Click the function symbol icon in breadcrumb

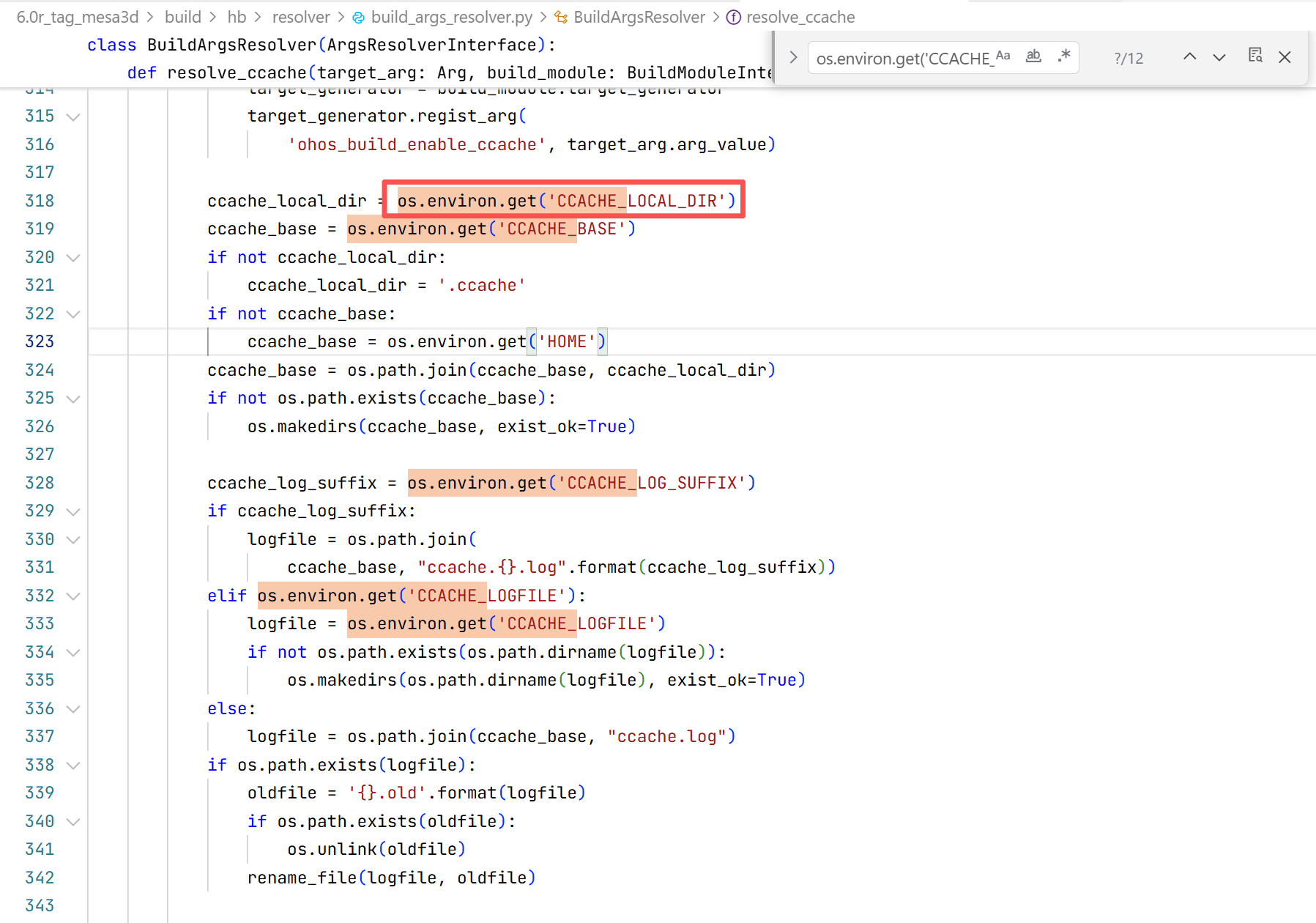tap(733, 17)
